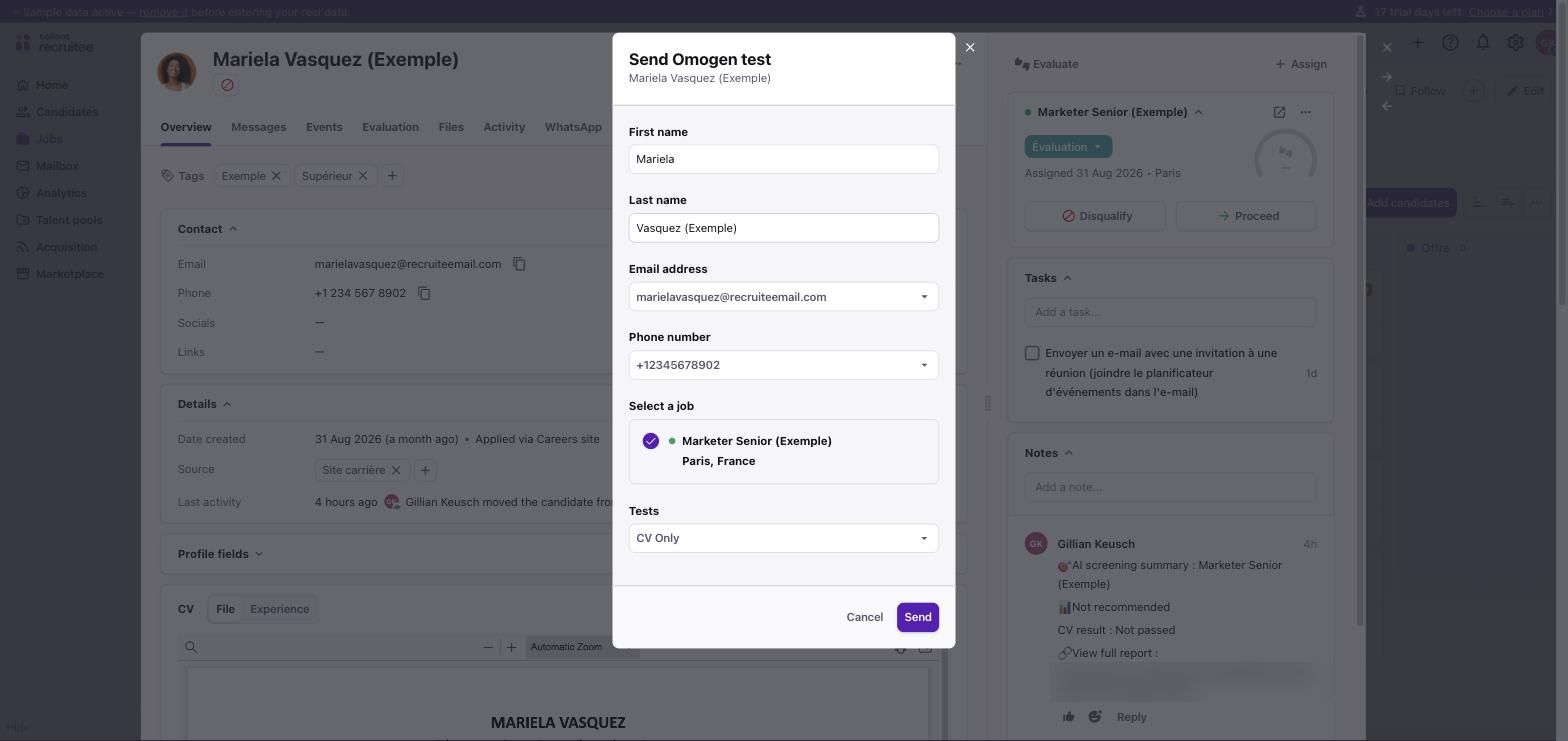Collapse the Tasks section

coord(1048,278)
